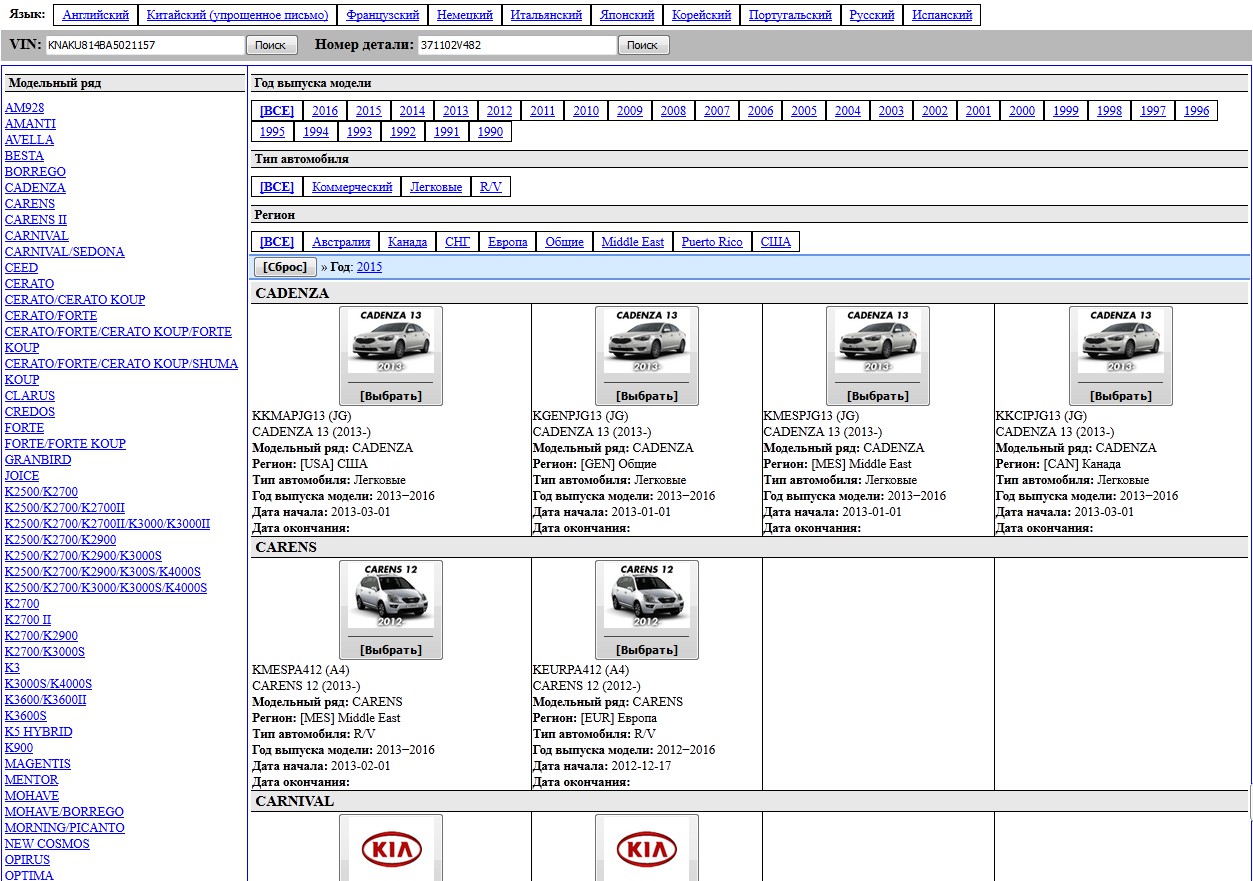Open MOHAVE/BORREGO in the model list

64,812
